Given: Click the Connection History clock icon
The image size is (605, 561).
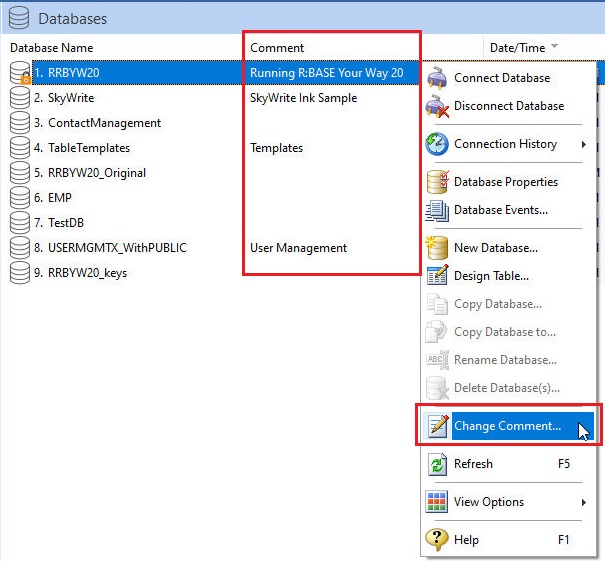Looking at the screenshot, I should (437, 144).
